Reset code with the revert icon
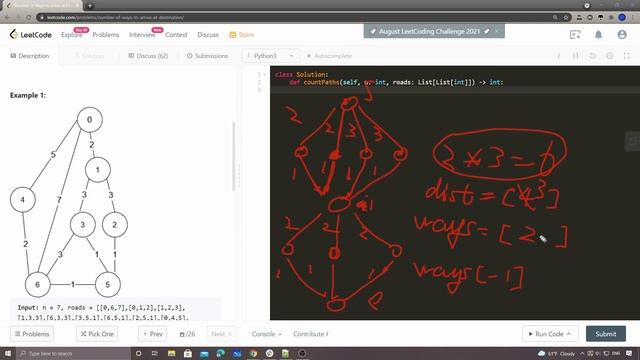 pos(593,56)
